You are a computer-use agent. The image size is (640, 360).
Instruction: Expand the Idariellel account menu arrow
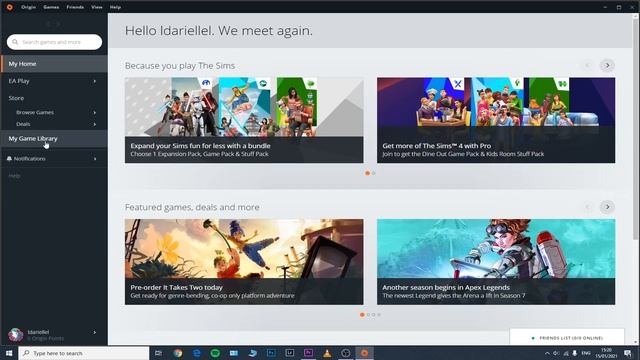(x=95, y=333)
